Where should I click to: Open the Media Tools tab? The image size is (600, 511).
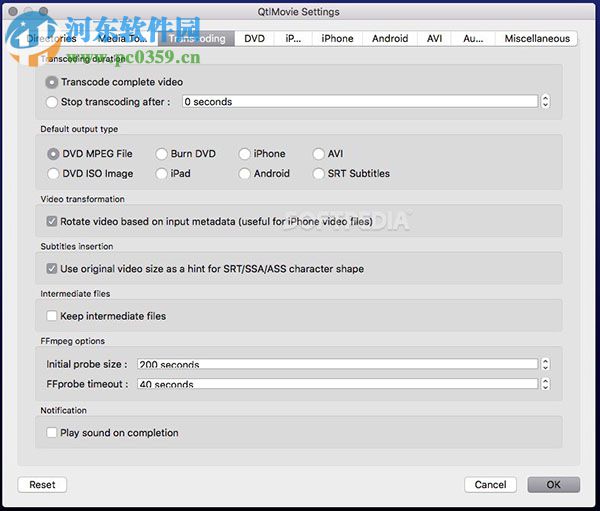pos(123,39)
